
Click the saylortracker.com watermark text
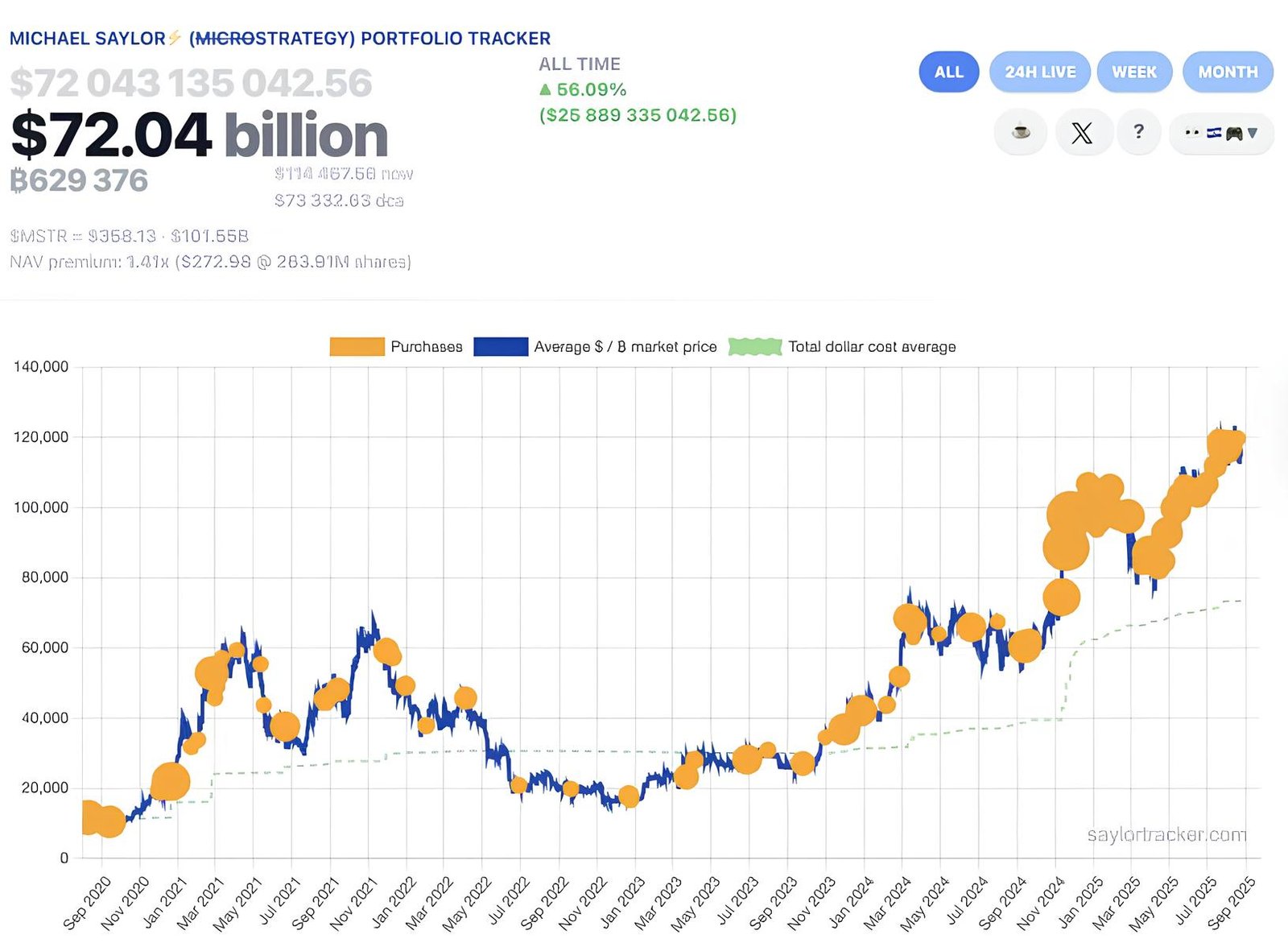1166,834
